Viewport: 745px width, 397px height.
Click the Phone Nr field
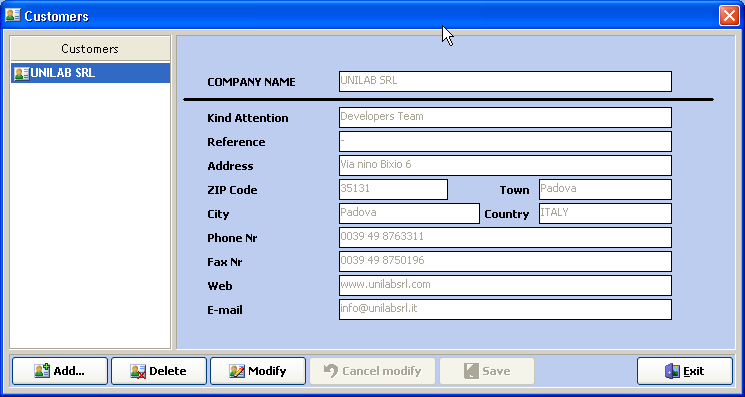click(505, 237)
